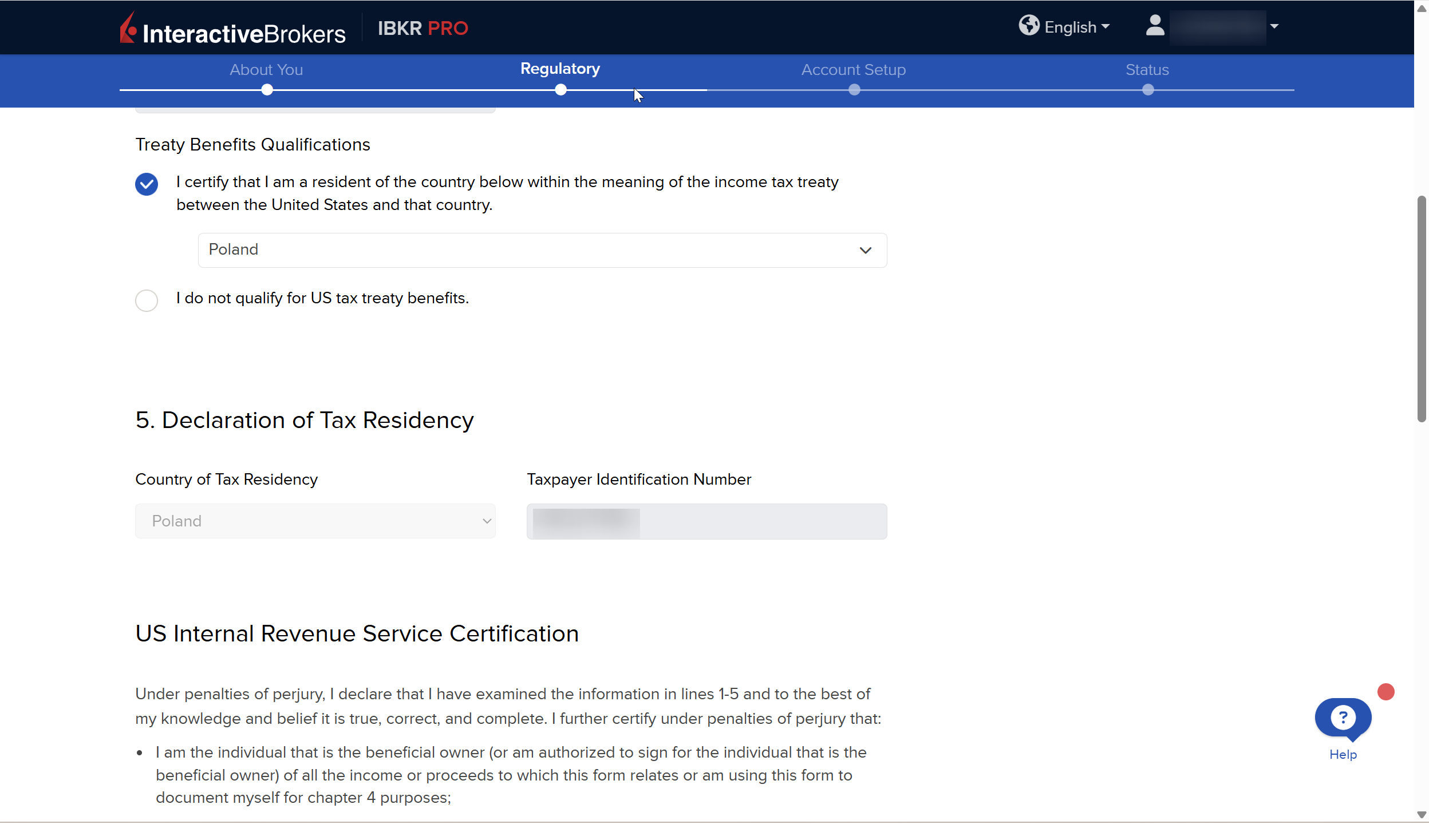
Task: Click the Account Setup progress step dot
Action: click(x=854, y=90)
